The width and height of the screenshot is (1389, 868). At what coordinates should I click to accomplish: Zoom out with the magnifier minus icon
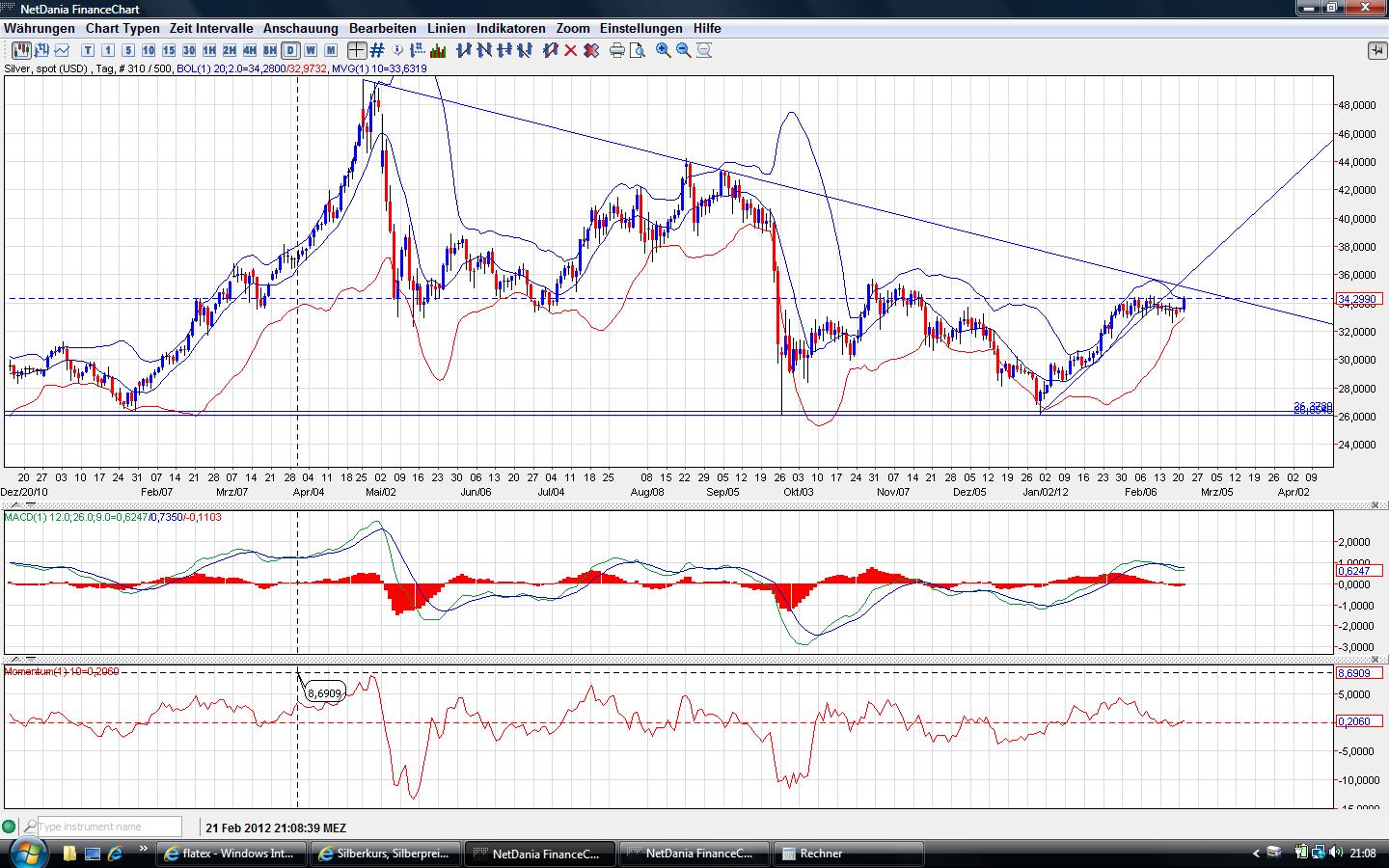point(684,50)
